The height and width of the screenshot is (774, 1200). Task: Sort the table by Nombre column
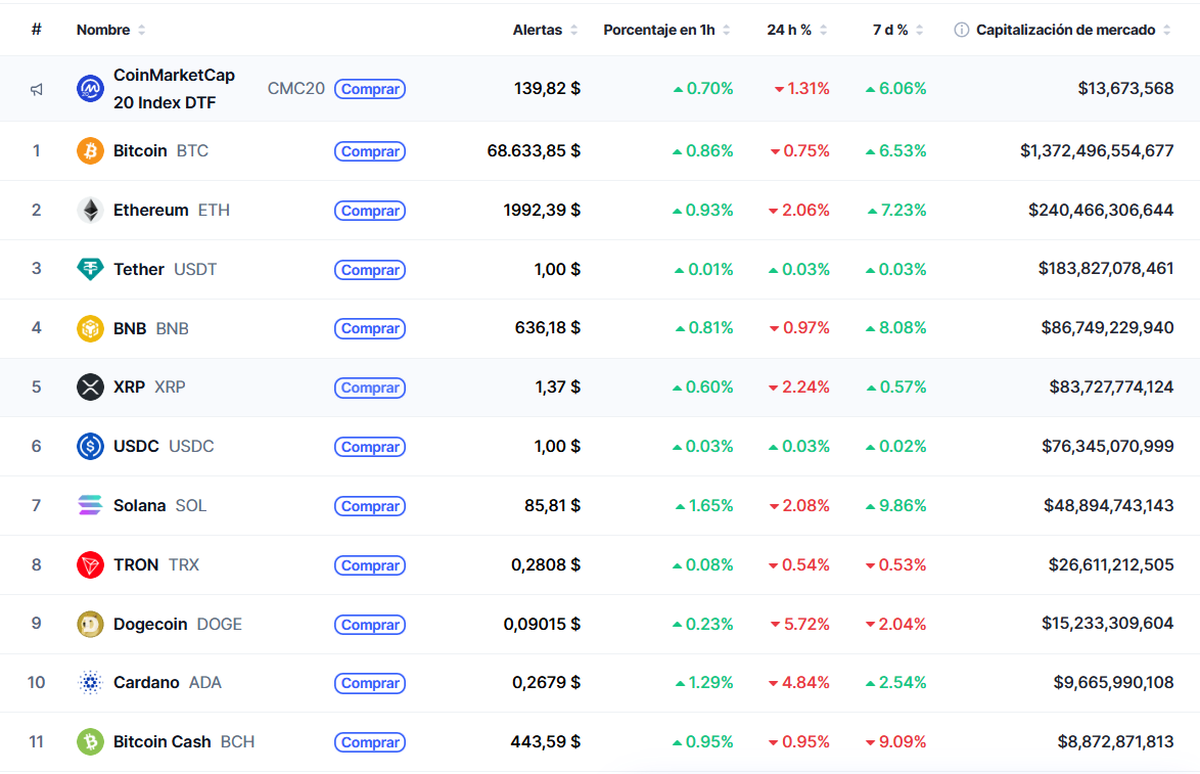(x=104, y=30)
